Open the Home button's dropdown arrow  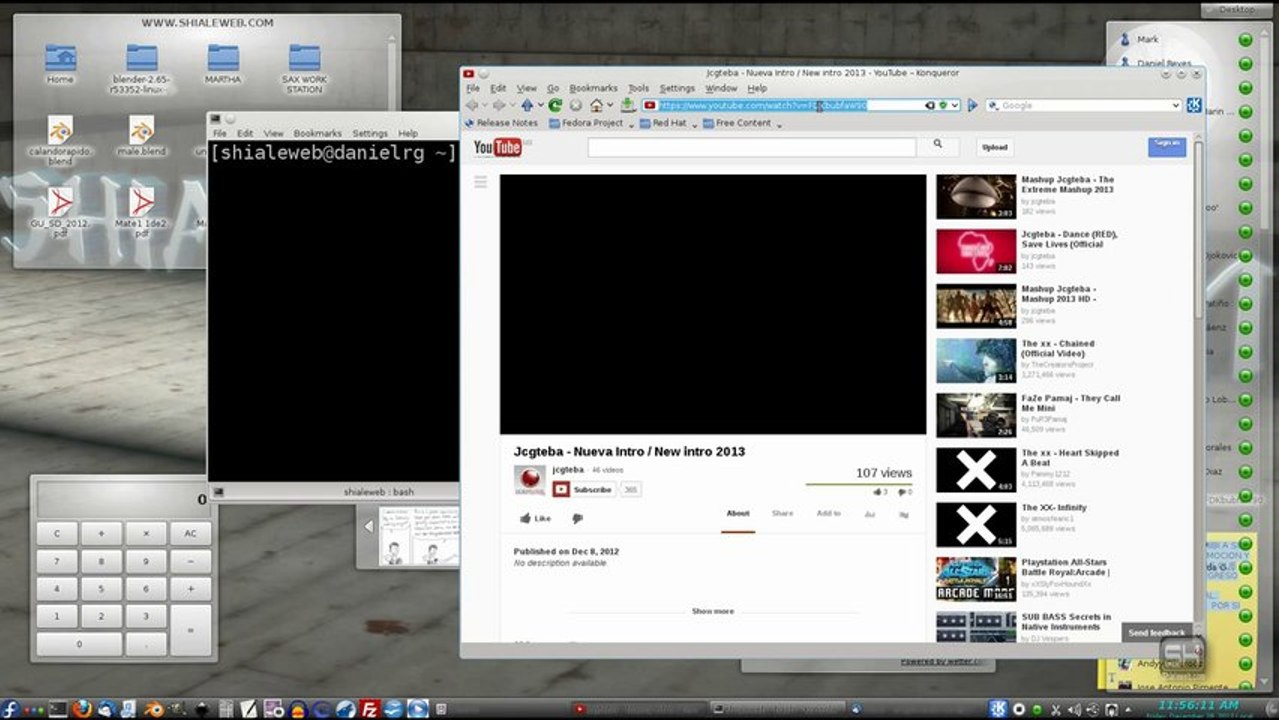(609, 105)
